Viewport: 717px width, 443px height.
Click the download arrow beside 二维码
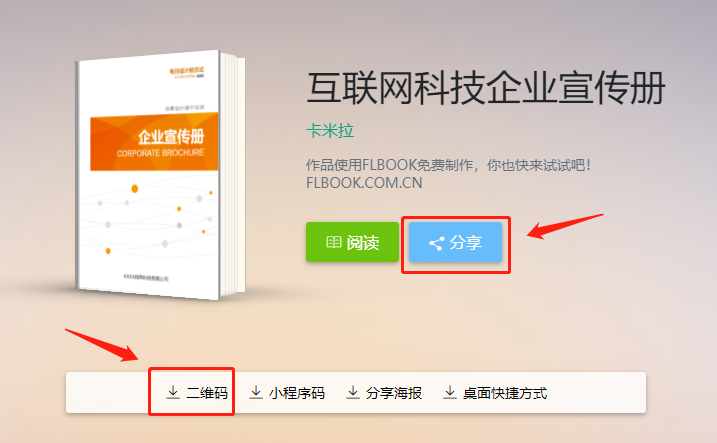point(173,392)
